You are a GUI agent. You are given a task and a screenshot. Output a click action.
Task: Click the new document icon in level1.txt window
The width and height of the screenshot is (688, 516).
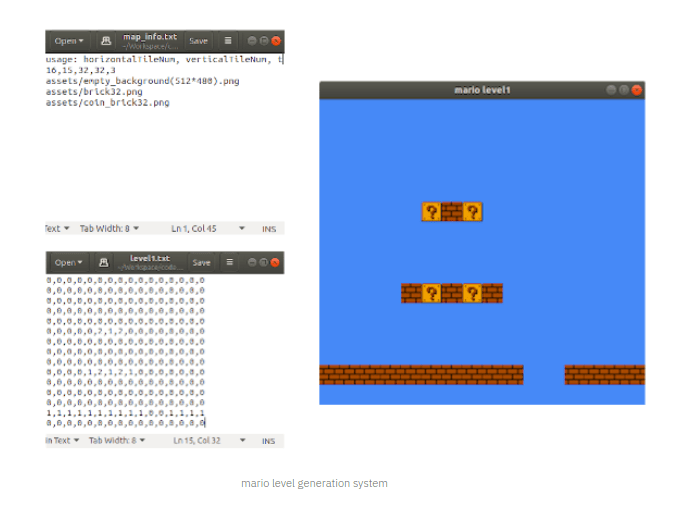(105, 263)
